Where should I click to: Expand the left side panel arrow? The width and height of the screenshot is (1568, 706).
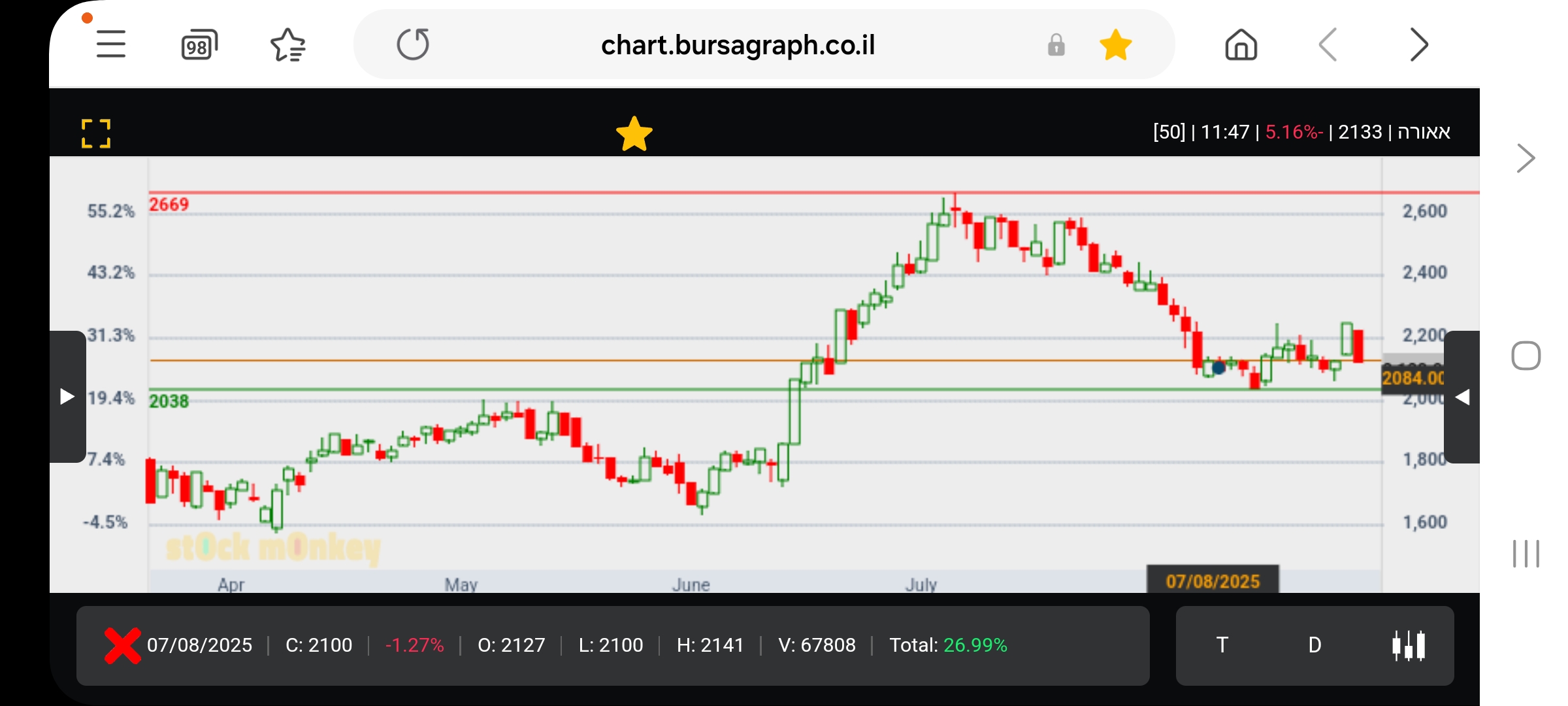pos(67,396)
